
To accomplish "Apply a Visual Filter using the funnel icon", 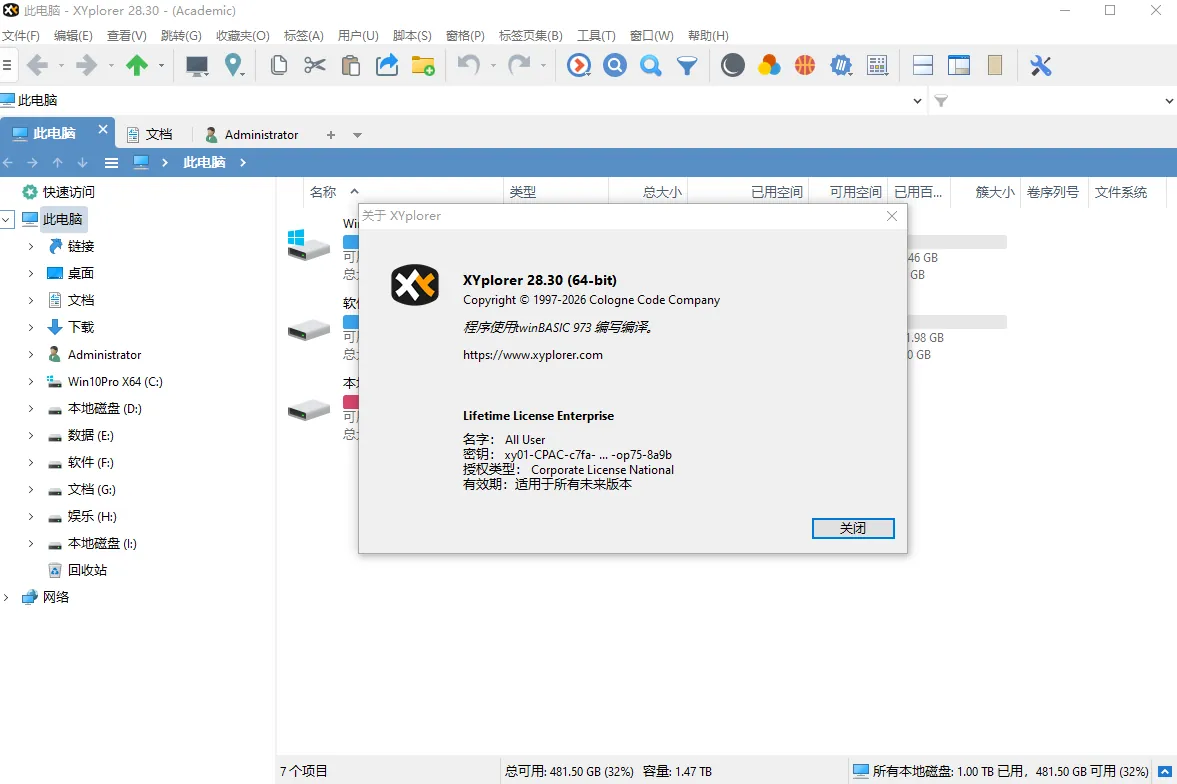I will pyautogui.click(x=687, y=65).
